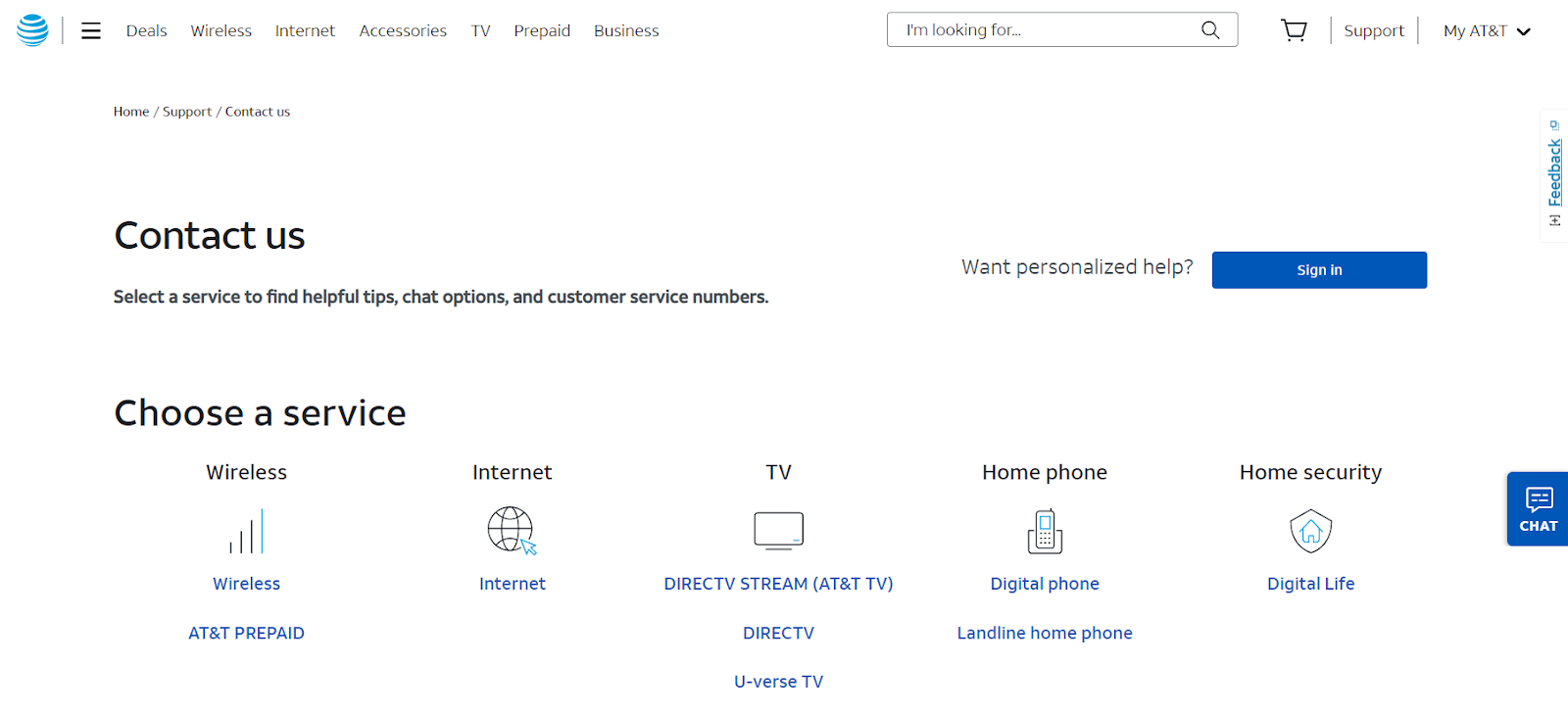Click Contact us in the breadcrumb
The image size is (1568, 711).
(x=258, y=112)
